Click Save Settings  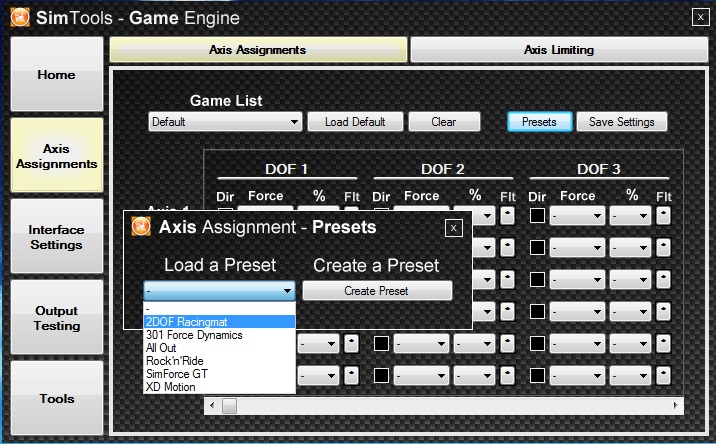(x=621, y=122)
